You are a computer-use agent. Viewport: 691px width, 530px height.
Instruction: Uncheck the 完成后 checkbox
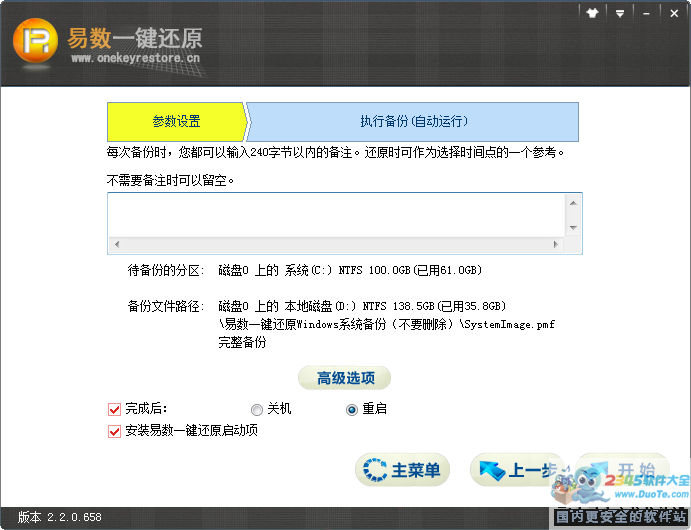click(x=114, y=409)
